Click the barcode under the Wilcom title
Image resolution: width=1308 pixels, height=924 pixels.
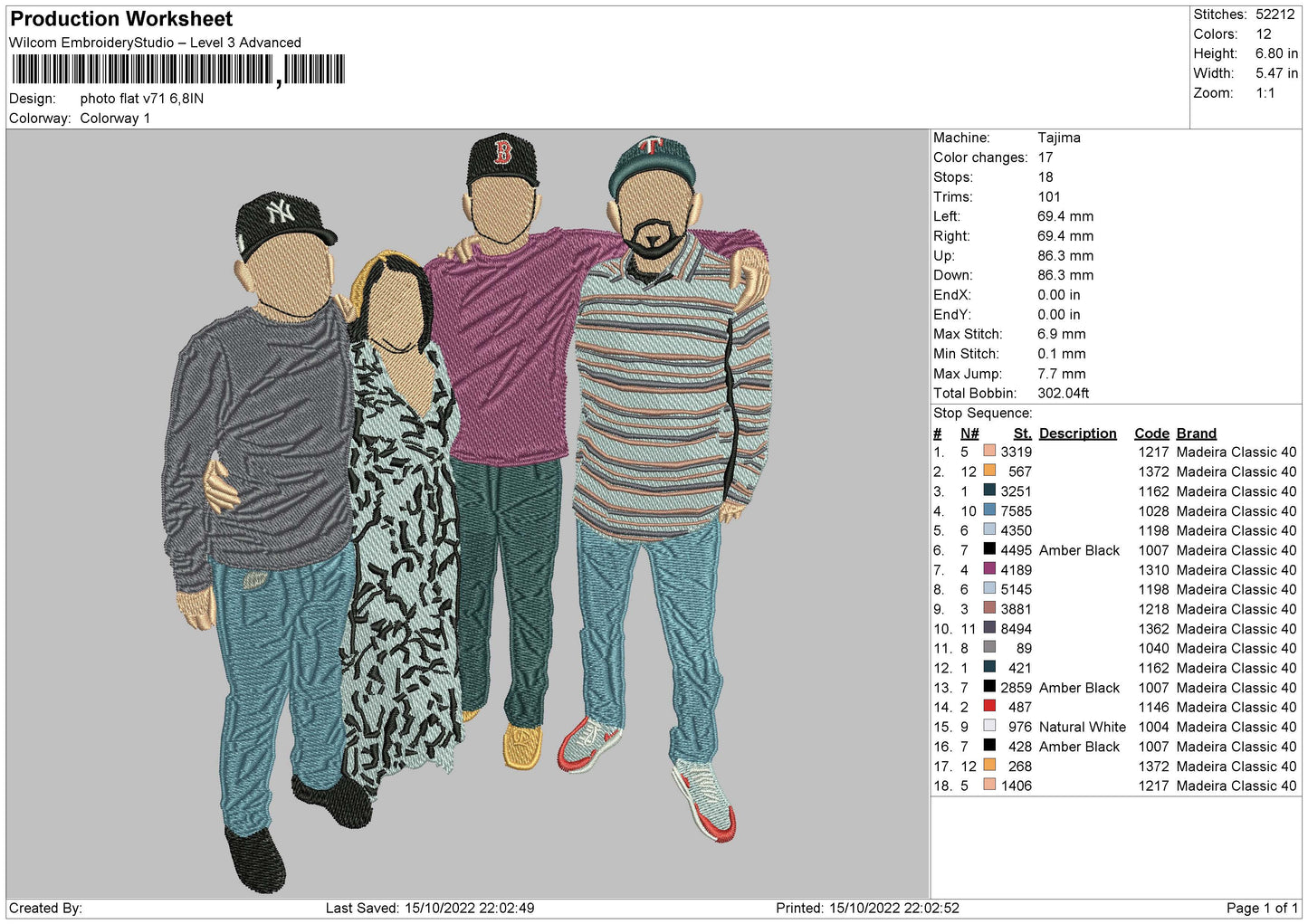[x=177, y=71]
